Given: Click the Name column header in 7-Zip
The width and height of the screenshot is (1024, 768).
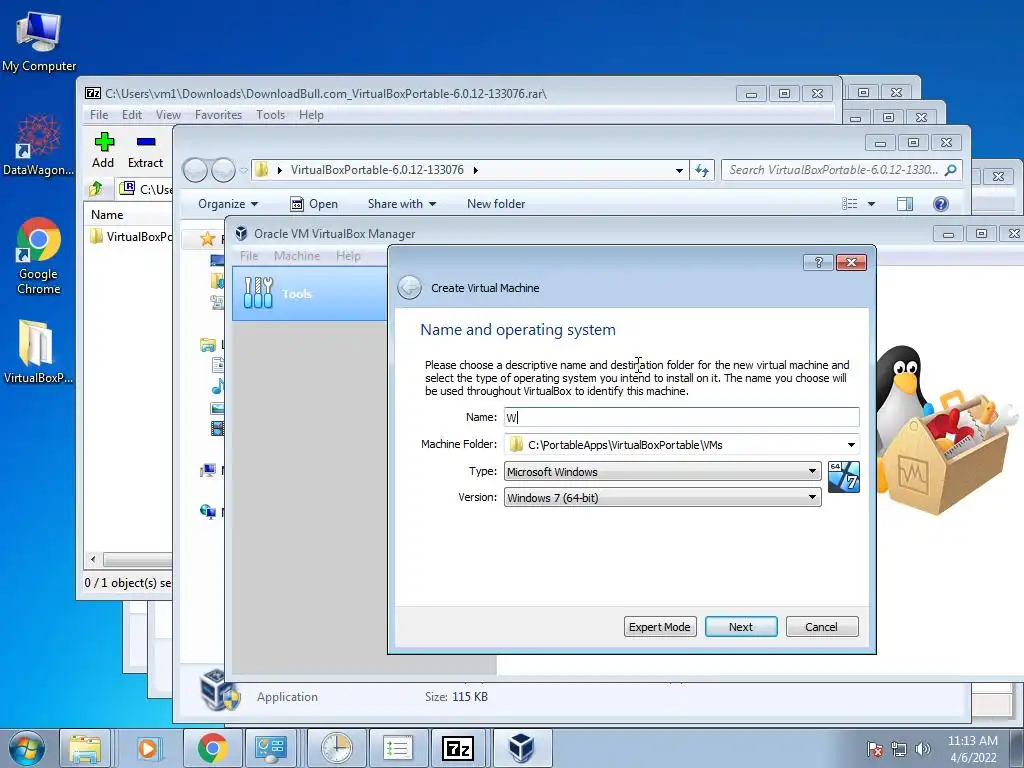Looking at the screenshot, I should click(129, 214).
